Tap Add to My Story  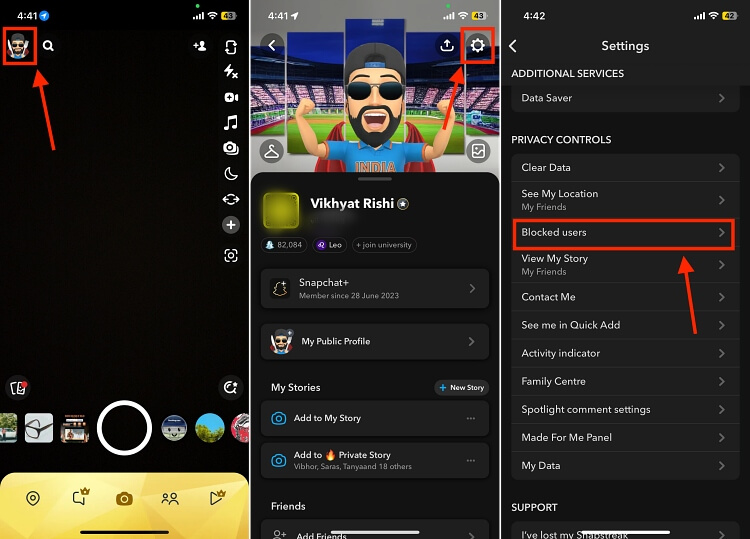[x=375, y=418]
